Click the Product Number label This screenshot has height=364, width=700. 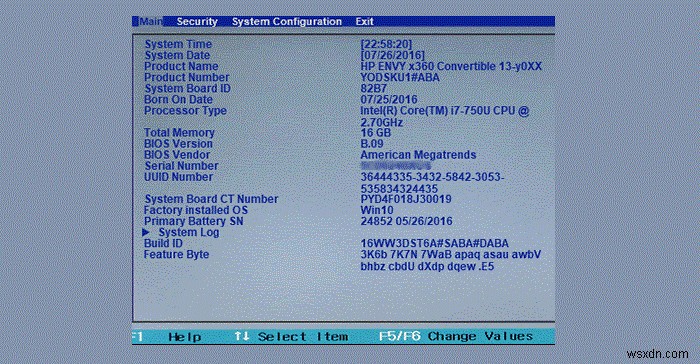187,77
